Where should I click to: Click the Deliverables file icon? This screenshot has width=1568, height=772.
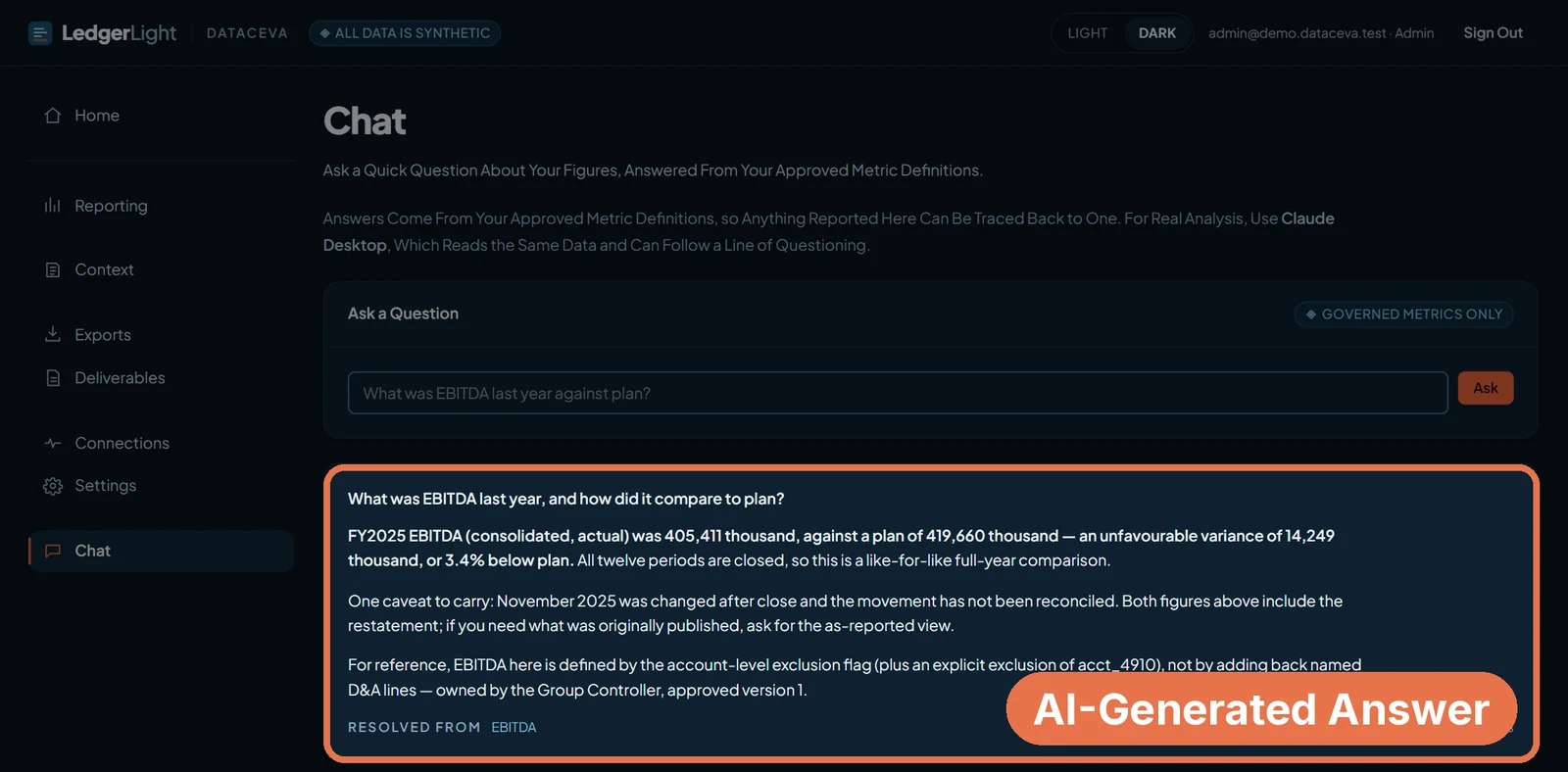tap(53, 378)
